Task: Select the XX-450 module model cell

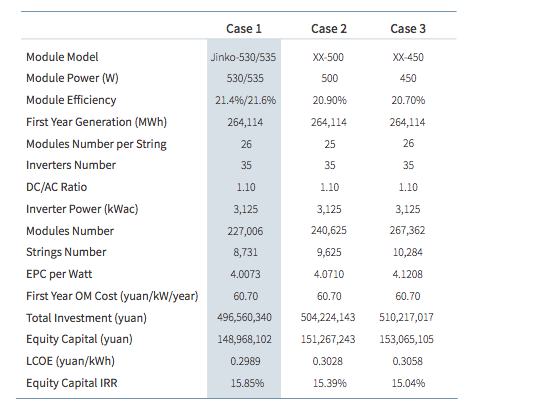Action: tap(408, 57)
